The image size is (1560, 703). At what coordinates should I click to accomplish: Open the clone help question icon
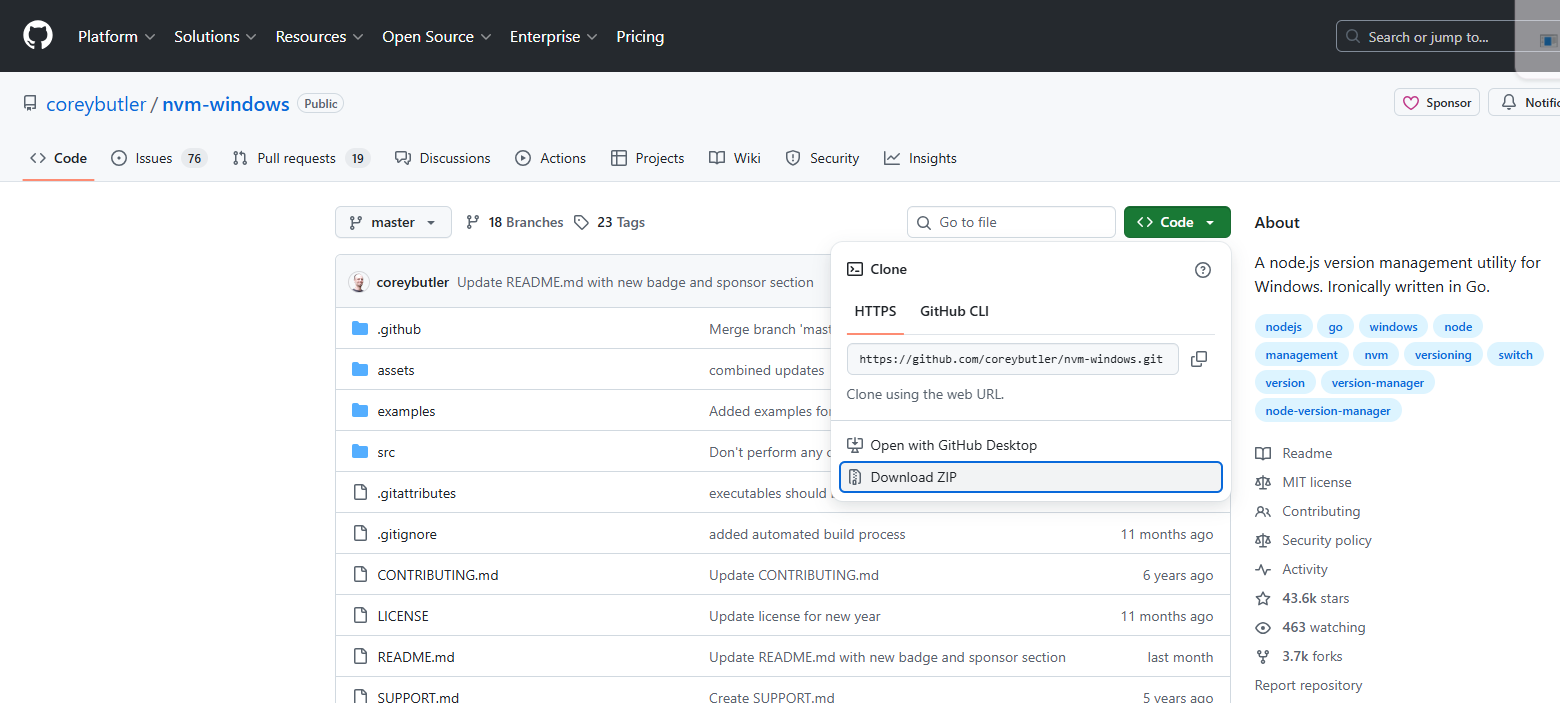[x=1203, y=270]
